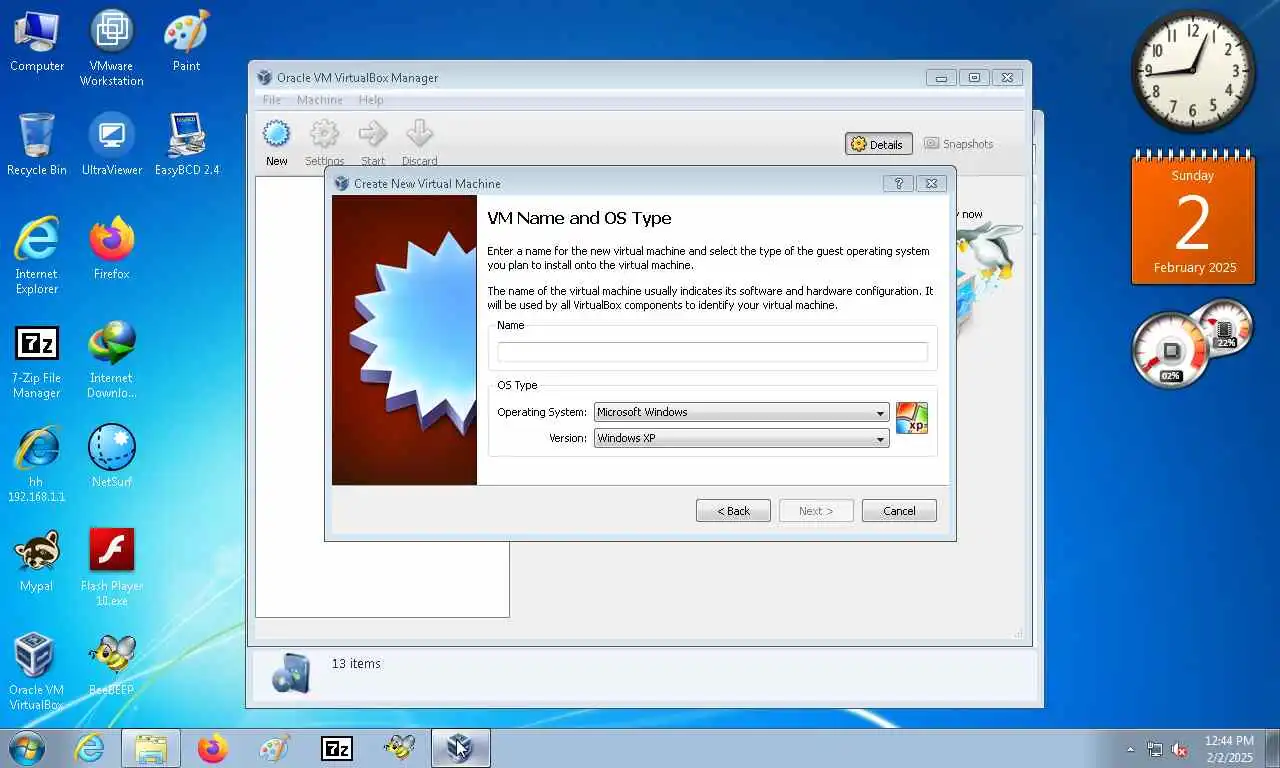Click the calendar gadget showing Sunday 2
The height and width of the screenshot is (768, 1280).
(1193, 218)
